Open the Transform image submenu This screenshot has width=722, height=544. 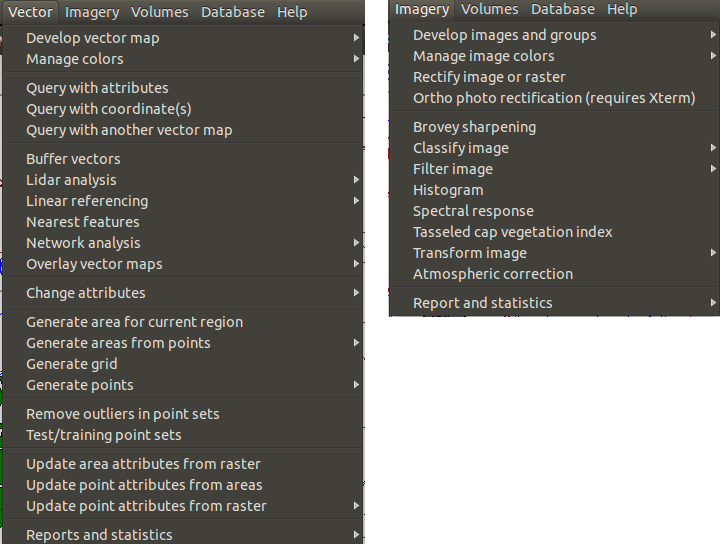[554, 253]
